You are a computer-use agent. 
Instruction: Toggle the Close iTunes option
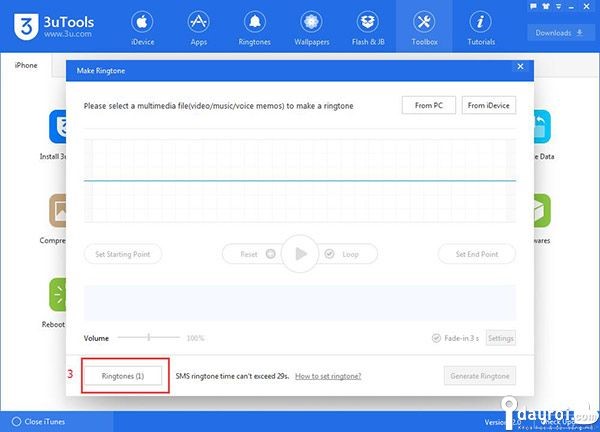click(13, 422)
